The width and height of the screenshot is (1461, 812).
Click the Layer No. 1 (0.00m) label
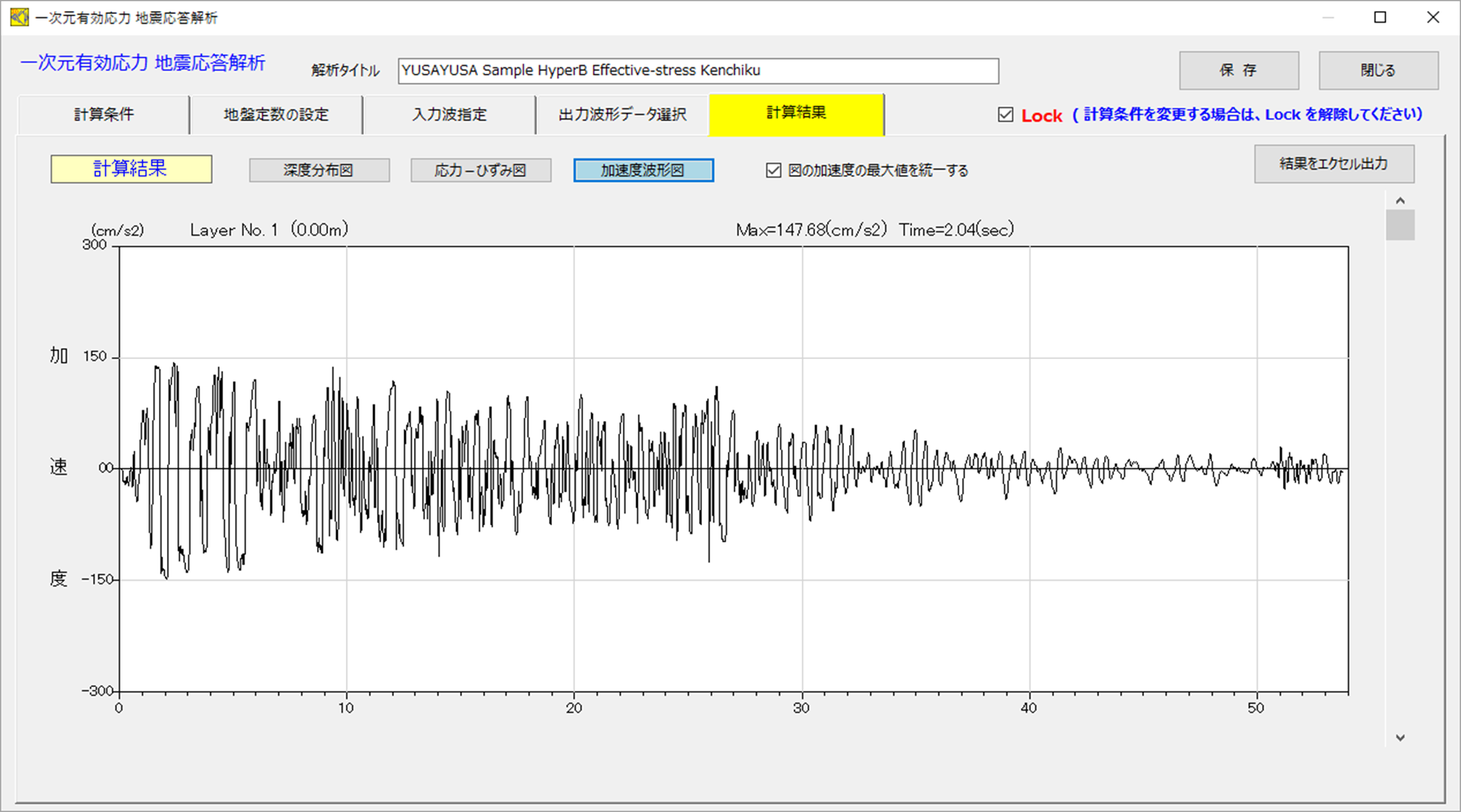[x=269, y=230]
